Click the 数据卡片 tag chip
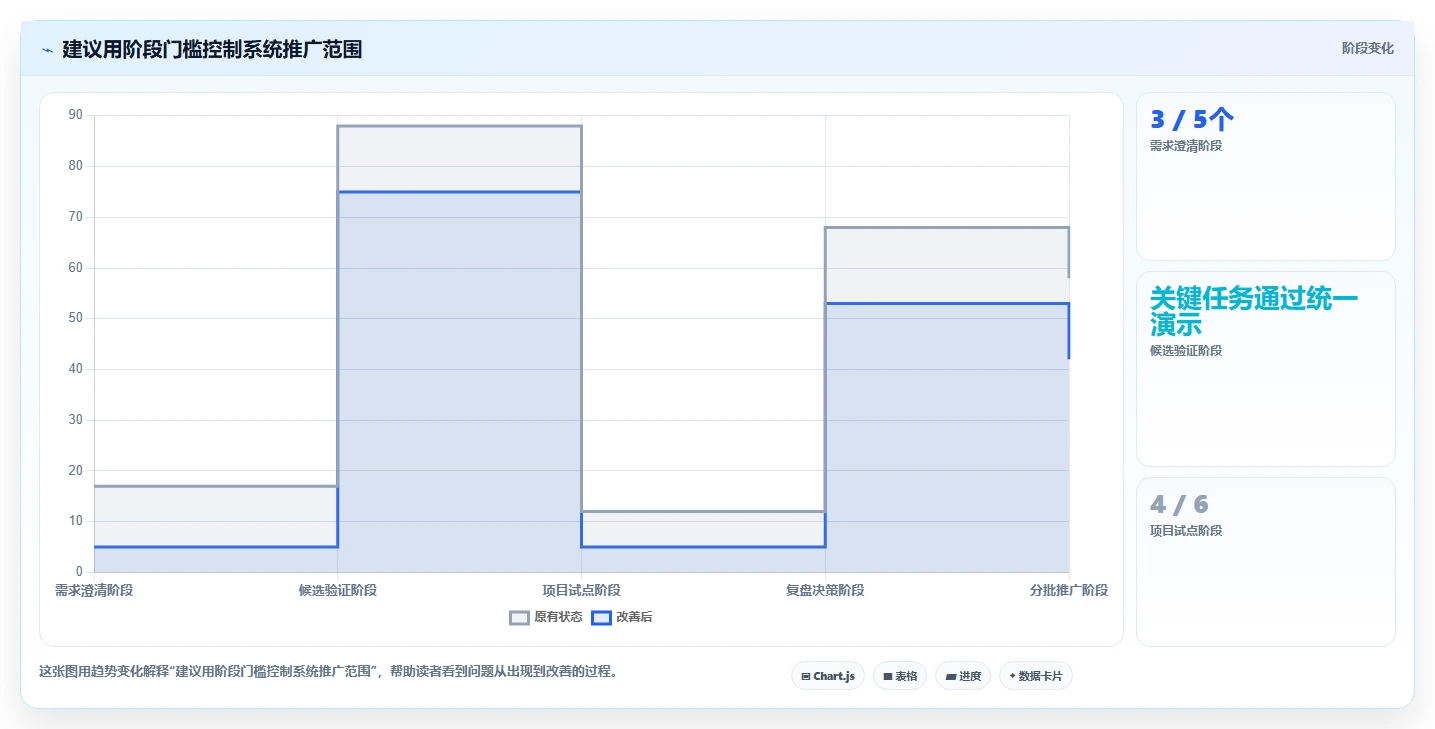1435x729 pixels. tap(1036, 676)
